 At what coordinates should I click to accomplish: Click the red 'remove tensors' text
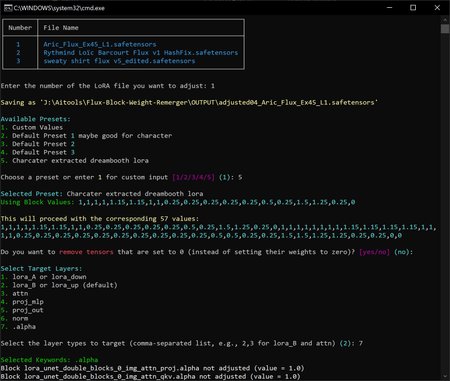click(x=86, y=252)
